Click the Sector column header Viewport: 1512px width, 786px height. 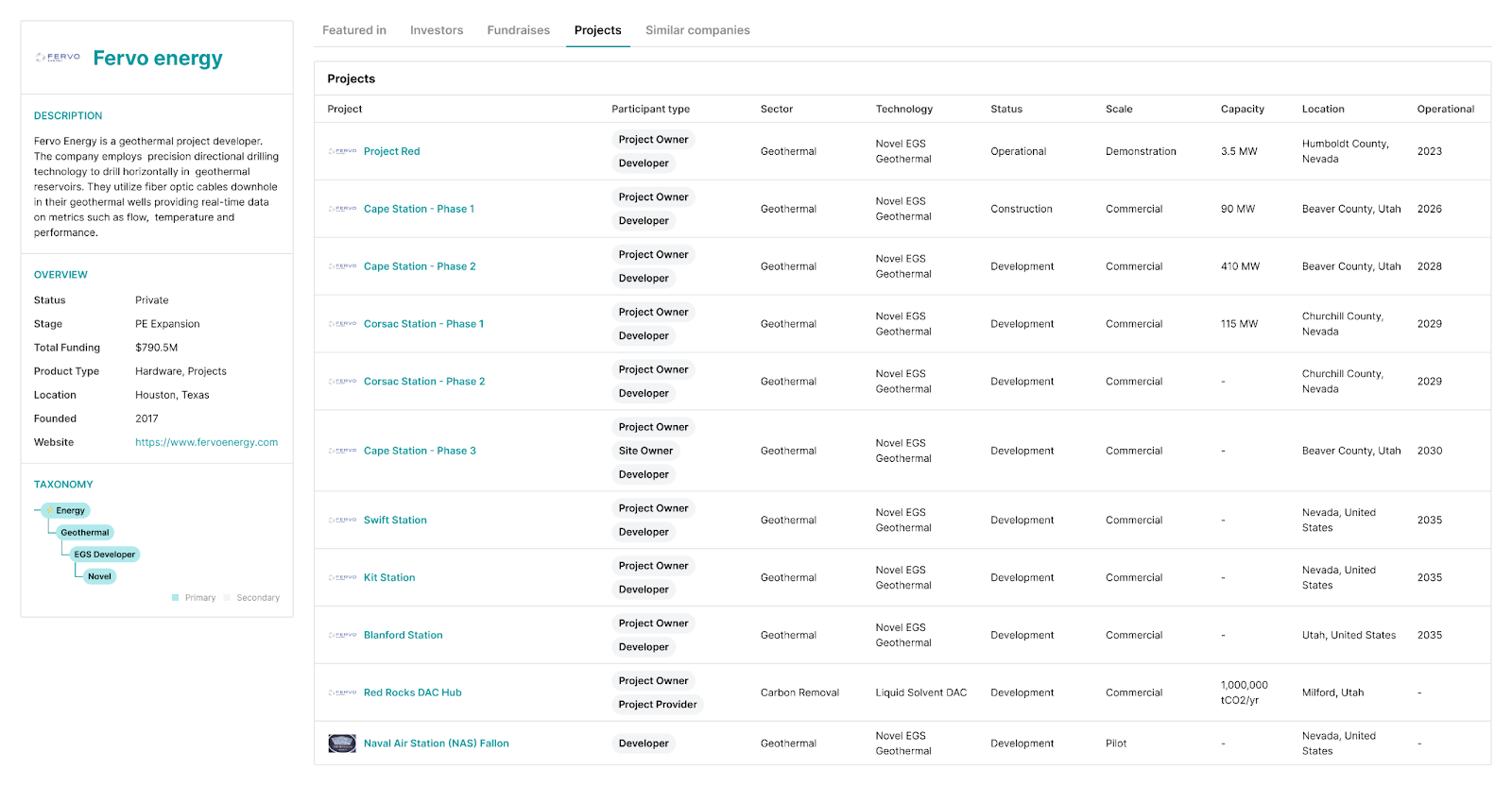[x=777, y=110]
